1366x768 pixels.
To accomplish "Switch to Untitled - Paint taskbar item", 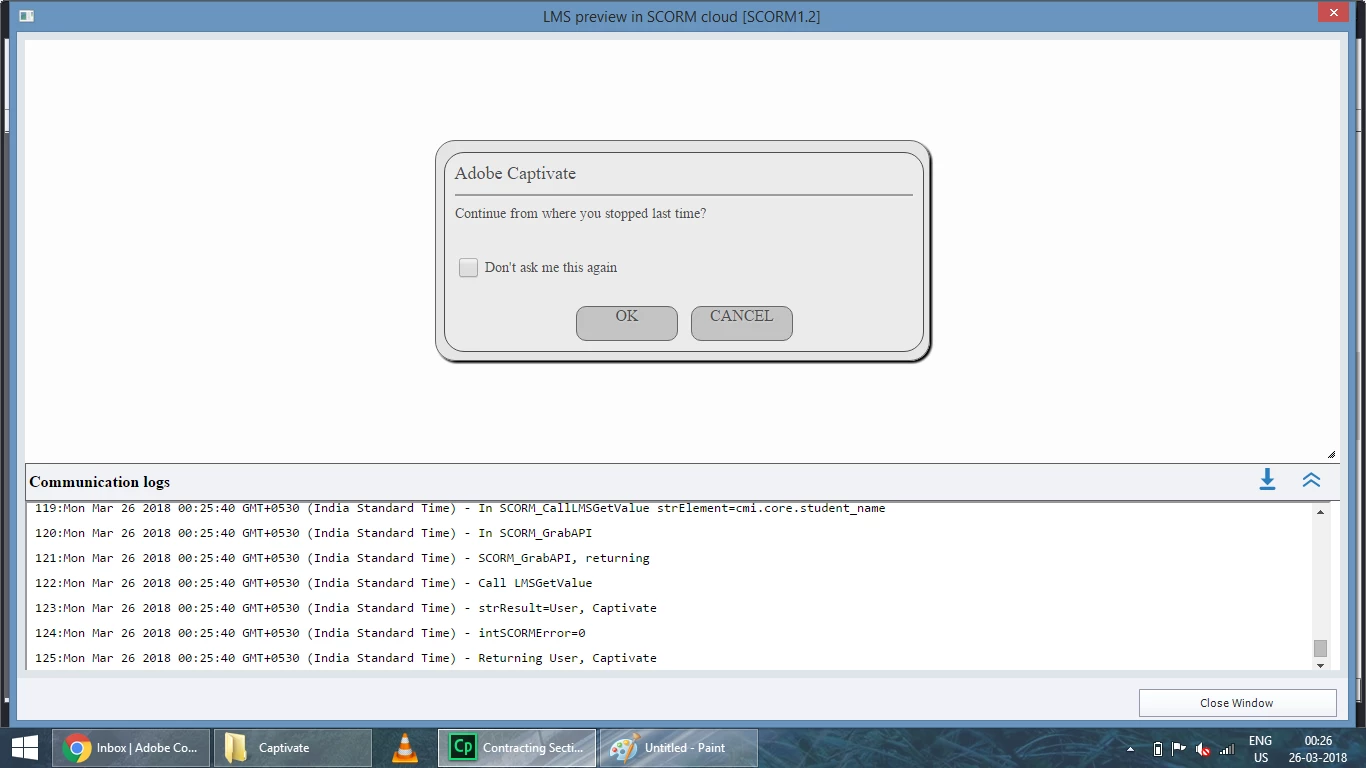I will click(x=678, y=748).
